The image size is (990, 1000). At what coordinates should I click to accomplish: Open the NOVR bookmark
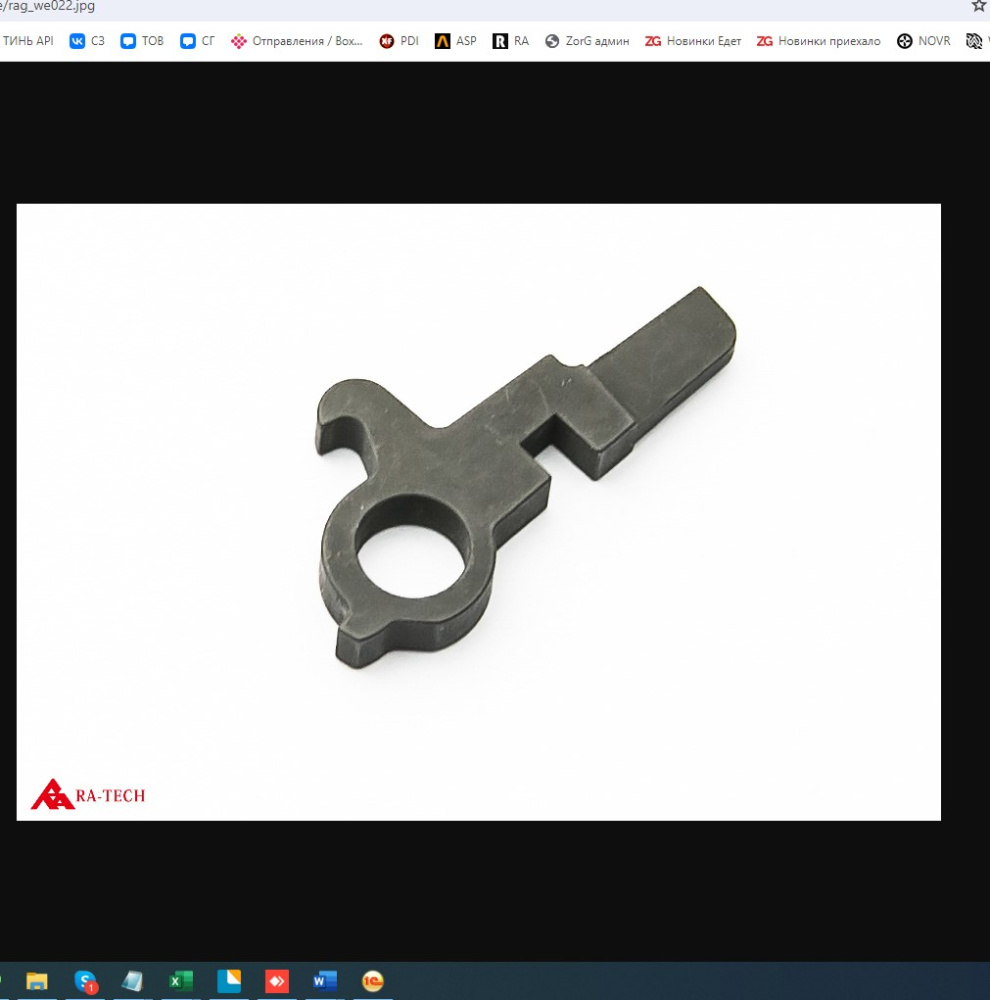click(923, 41)
